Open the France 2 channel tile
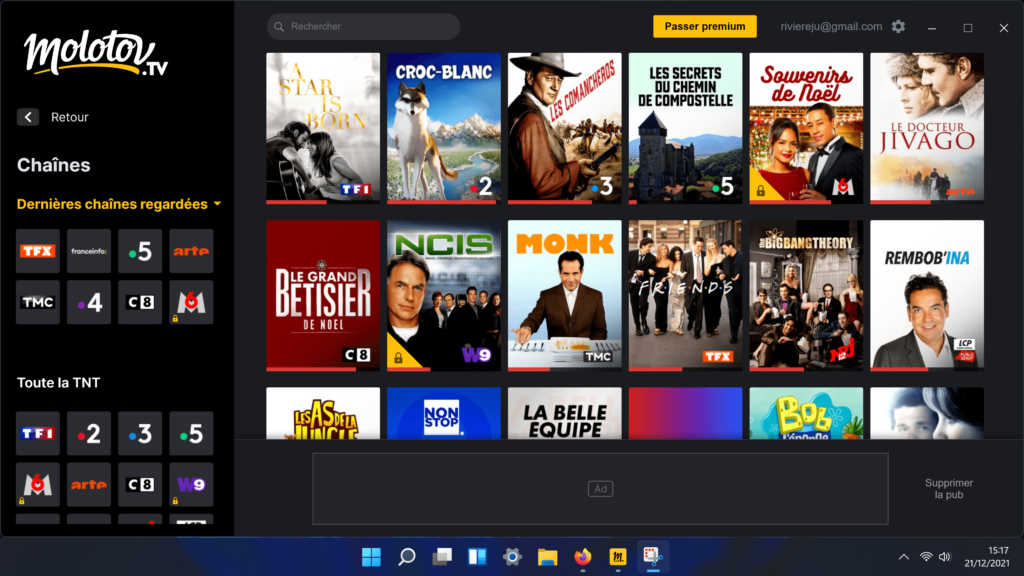 [89, 433]
